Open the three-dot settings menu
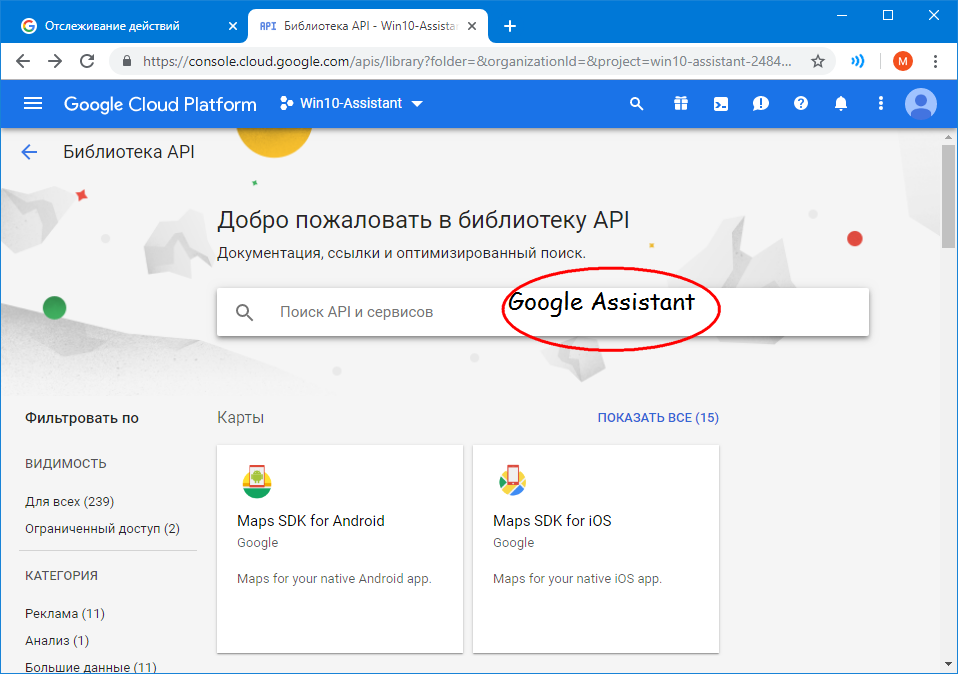The image size is (958, 674). 880,104
